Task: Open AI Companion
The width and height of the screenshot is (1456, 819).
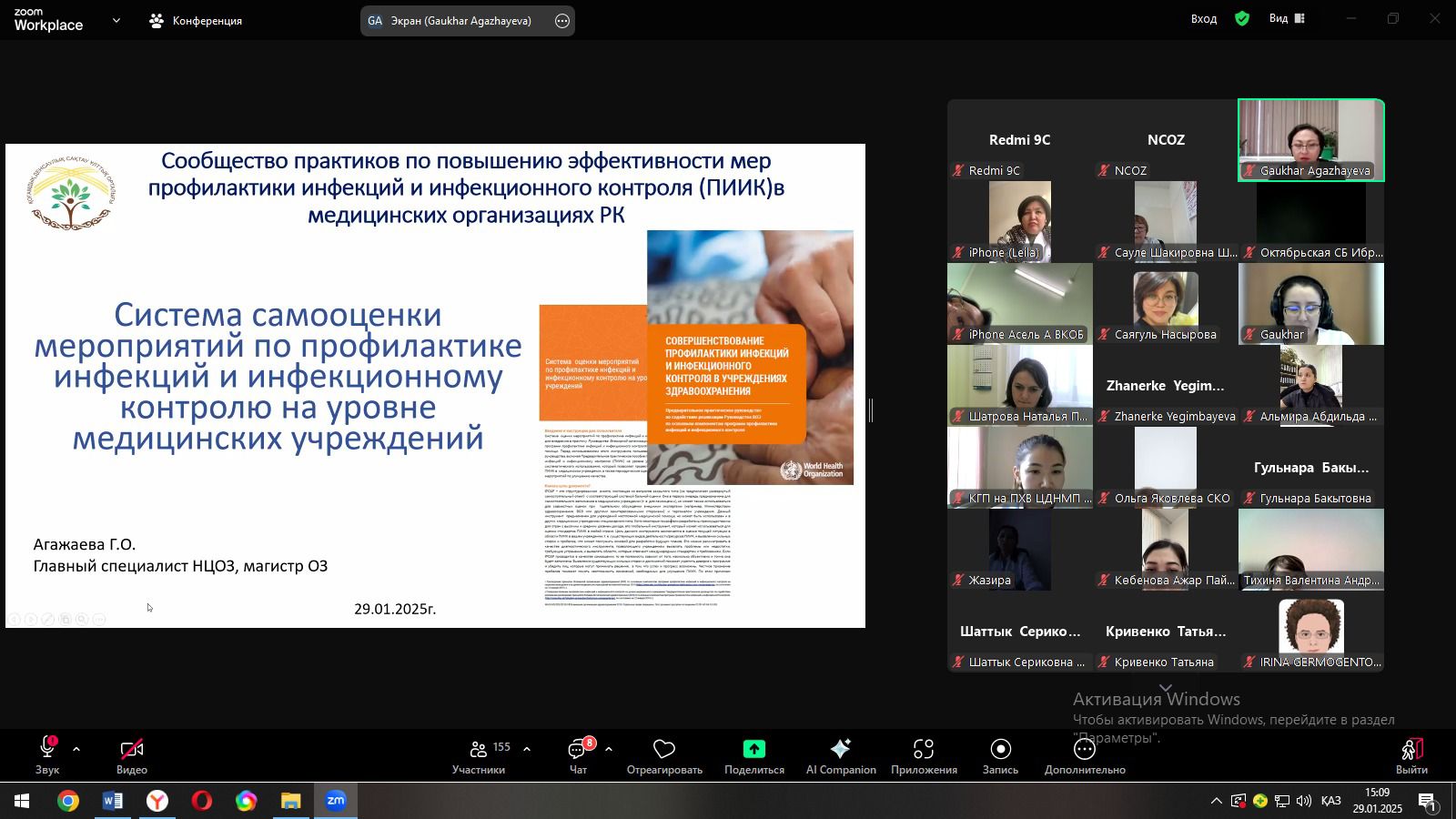Action: click(x=841, y=755)
